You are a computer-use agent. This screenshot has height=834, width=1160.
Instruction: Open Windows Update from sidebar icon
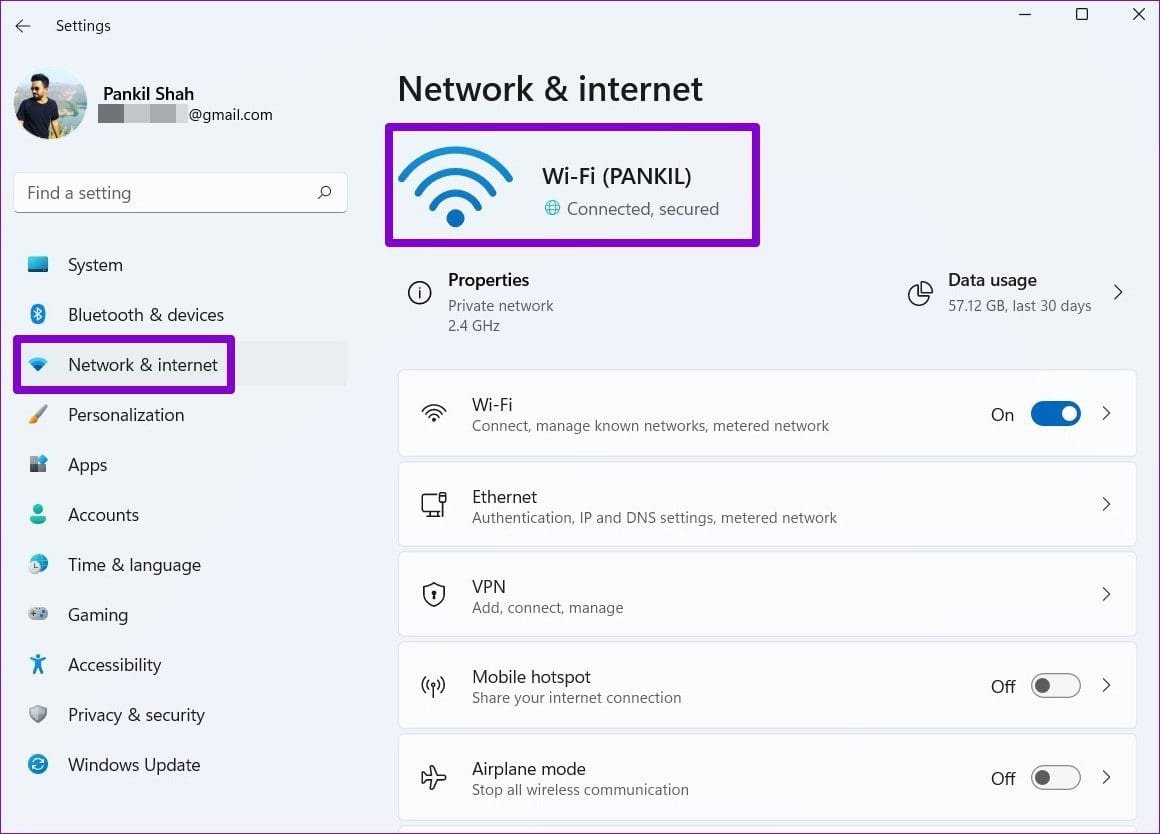click(38, 764)
